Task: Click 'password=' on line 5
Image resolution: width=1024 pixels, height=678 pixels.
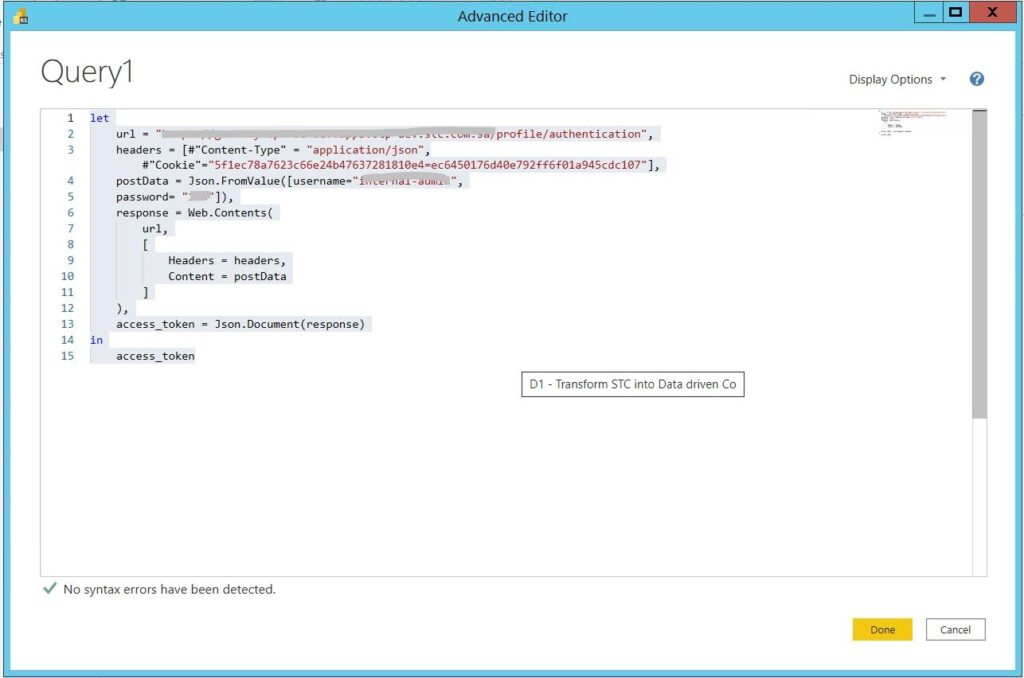Action: click(145, 197)
